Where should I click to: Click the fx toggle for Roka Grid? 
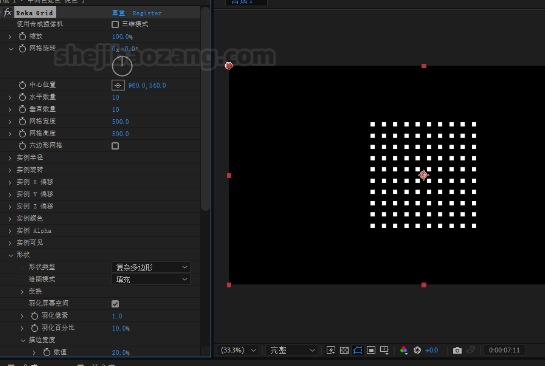tap(7, 13)
